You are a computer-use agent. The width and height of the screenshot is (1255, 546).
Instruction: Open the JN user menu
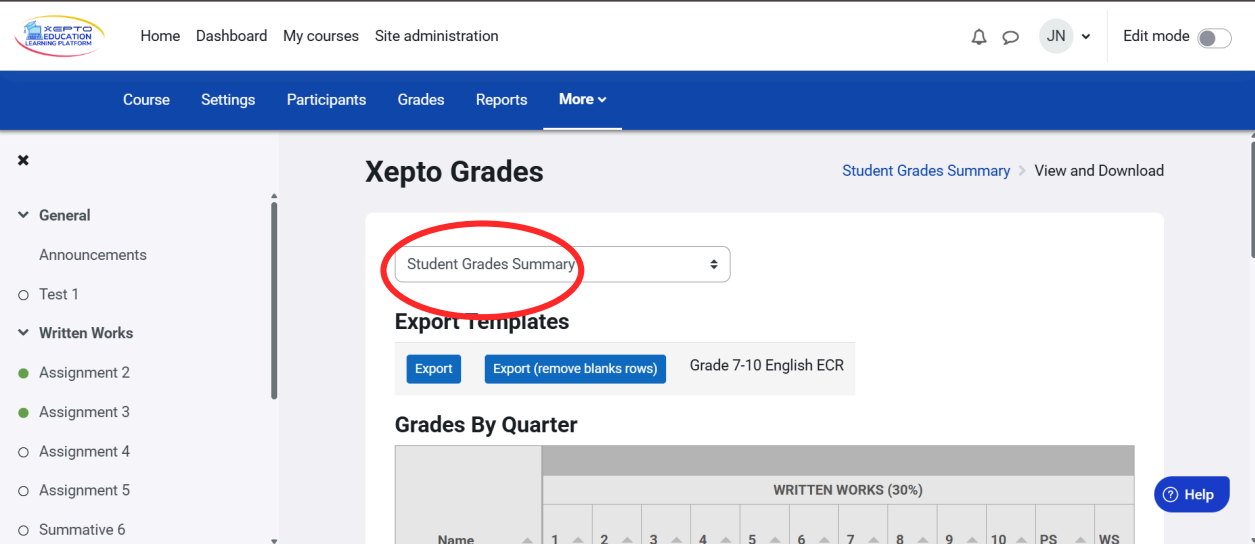(x=1065, y=37)
